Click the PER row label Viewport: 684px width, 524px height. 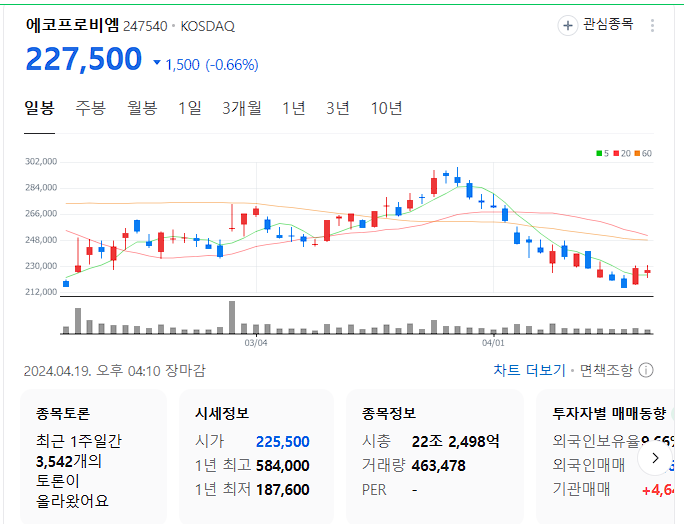(x=374, y=490)
